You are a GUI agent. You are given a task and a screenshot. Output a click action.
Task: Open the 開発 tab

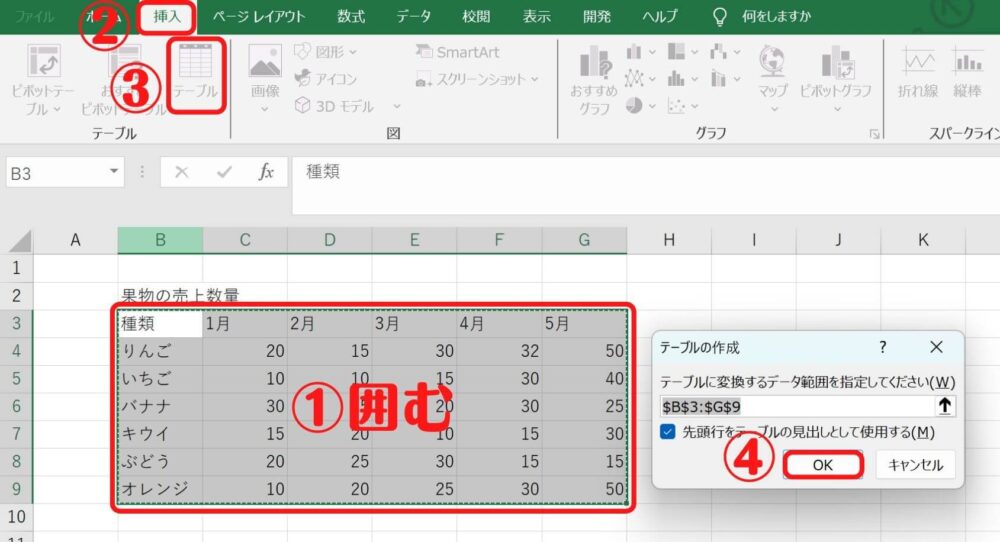[x=597, y=17]
